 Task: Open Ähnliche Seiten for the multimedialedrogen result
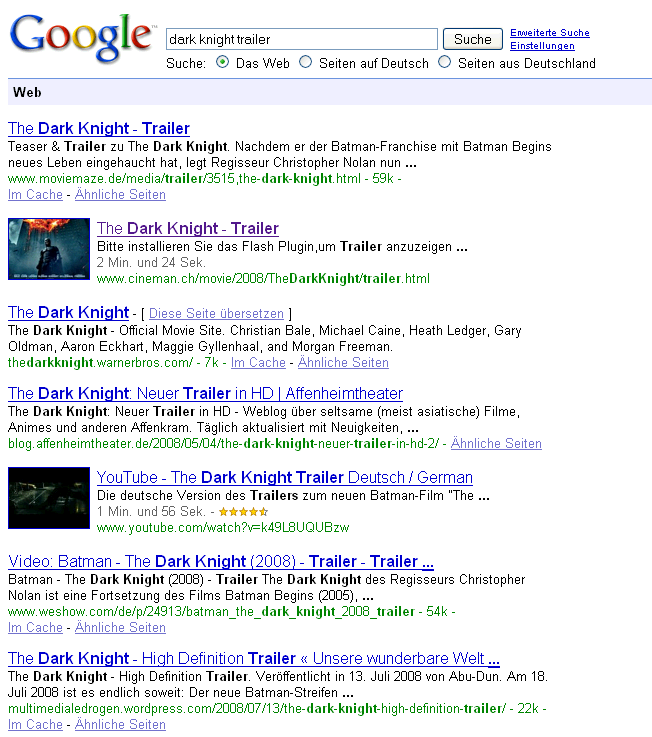tap(120, 725)
